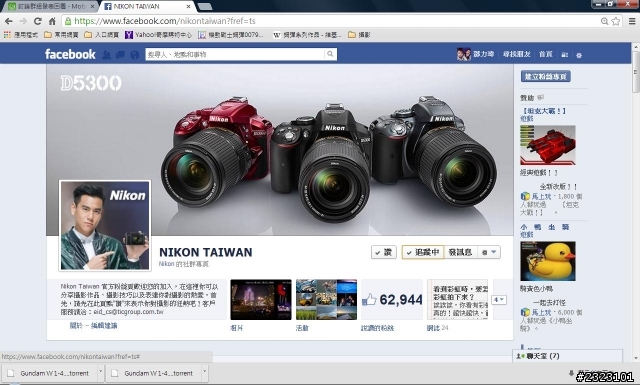Click the thumbs-up likes icon beside 62,944

coord(369,300)
